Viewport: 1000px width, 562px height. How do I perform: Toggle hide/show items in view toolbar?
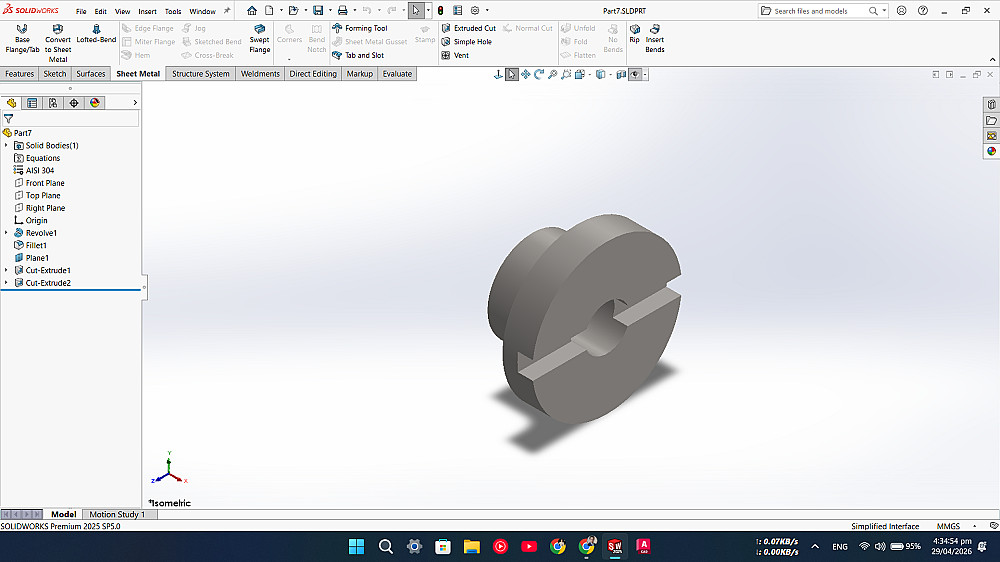click(x=635, y=75)
